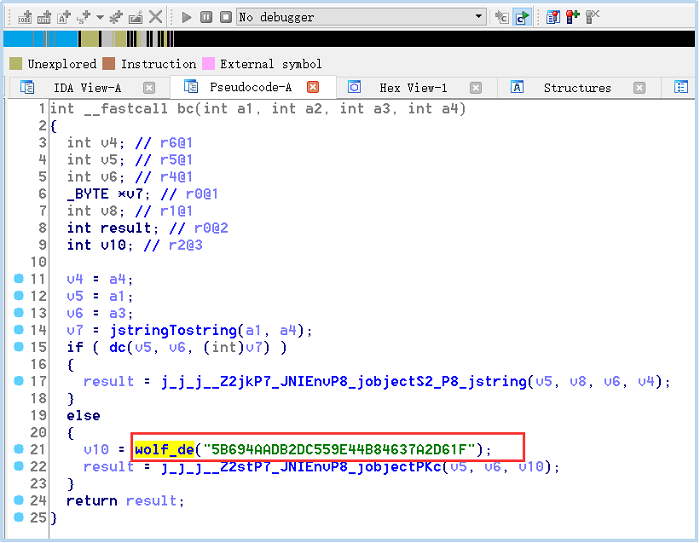Click the highlighted wolf_de function name

[x=164, y=449]
